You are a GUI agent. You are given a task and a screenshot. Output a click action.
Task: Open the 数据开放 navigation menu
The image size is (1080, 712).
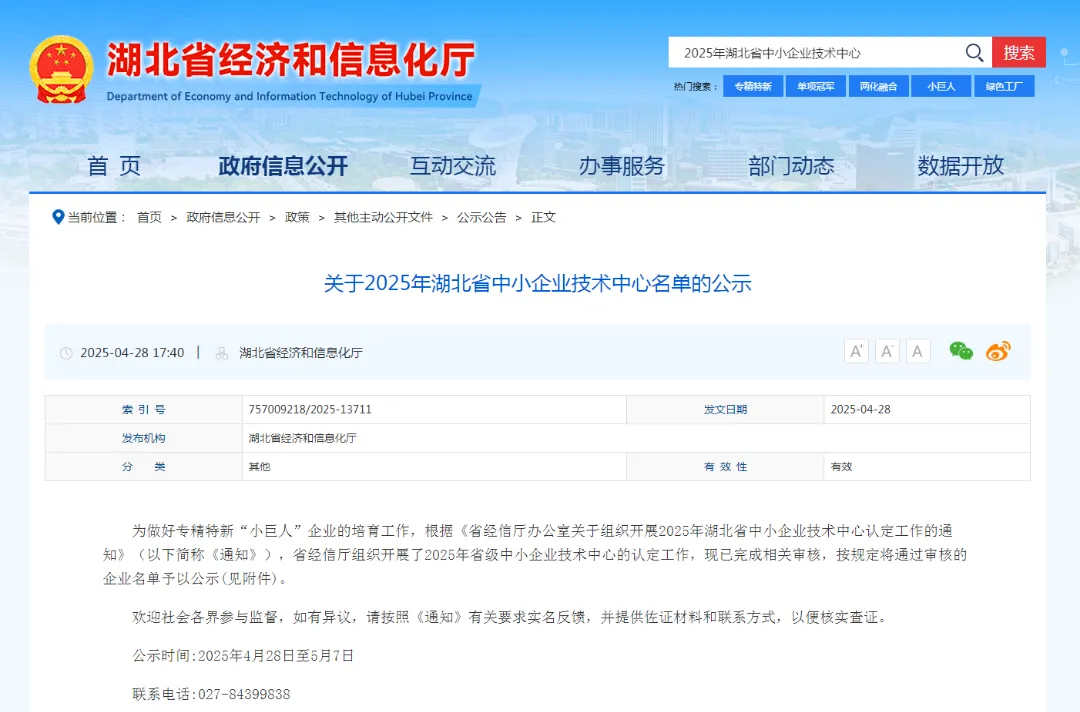(960, 166)
